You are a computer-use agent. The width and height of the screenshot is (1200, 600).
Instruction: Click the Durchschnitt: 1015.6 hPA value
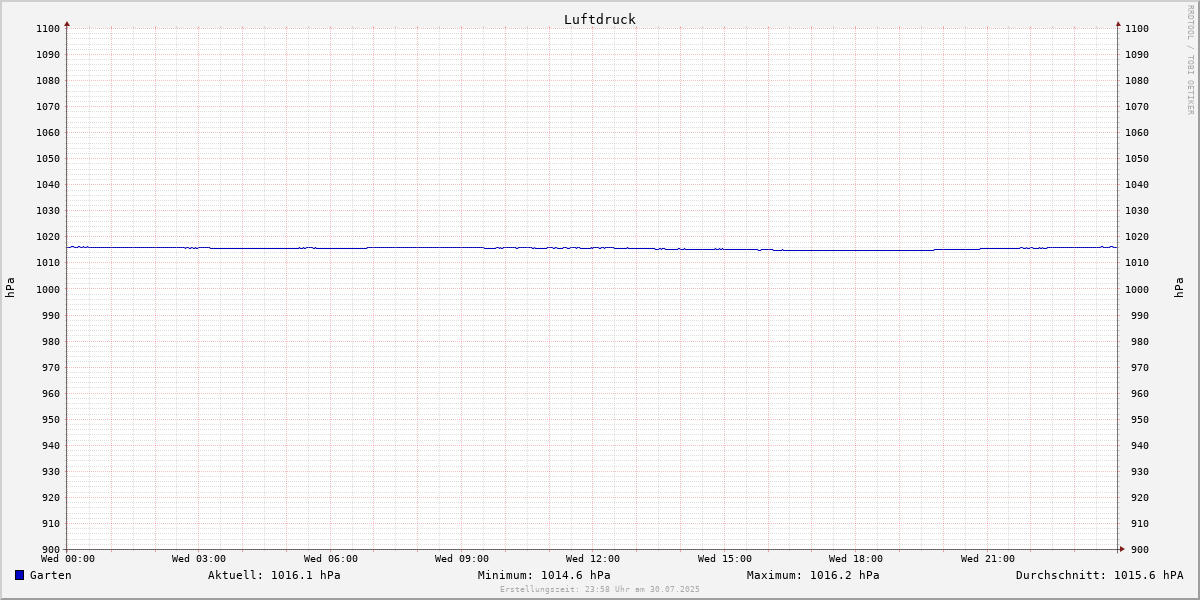point(1099,575)
